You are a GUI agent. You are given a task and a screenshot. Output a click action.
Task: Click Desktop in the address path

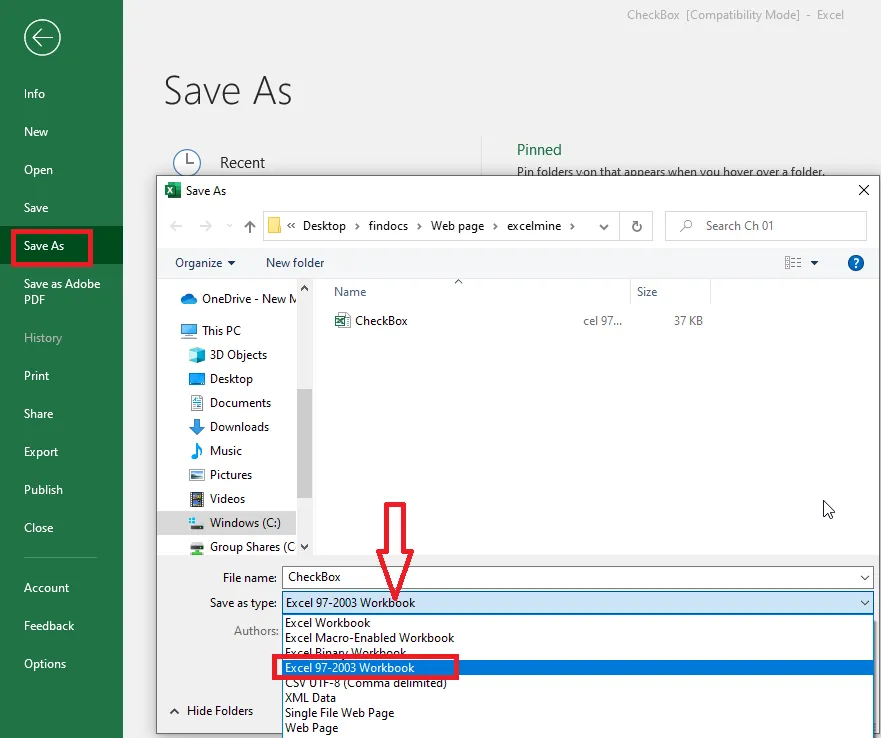tap(324, 226)
